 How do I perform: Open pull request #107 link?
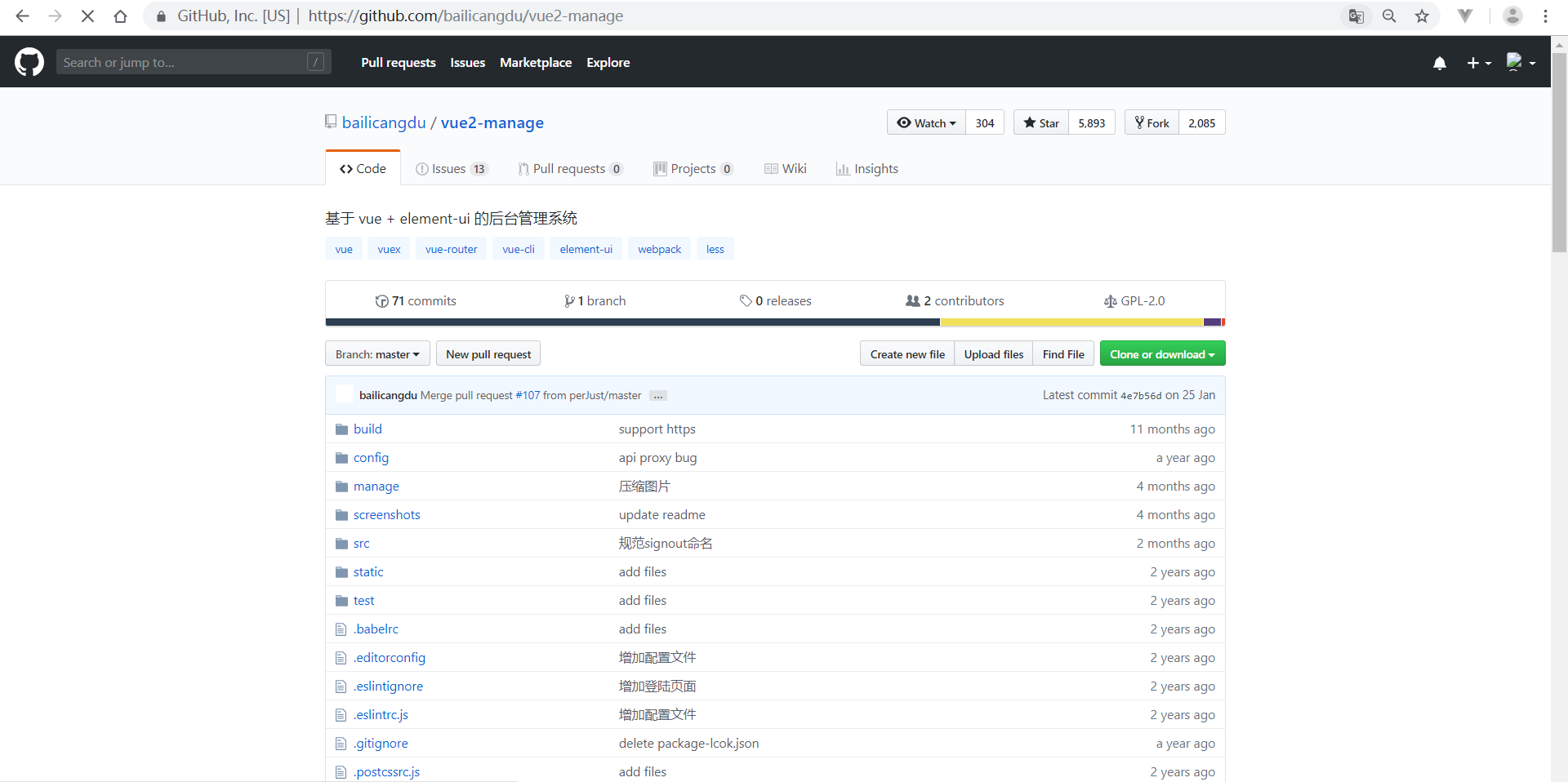click(x=528, y=395)
